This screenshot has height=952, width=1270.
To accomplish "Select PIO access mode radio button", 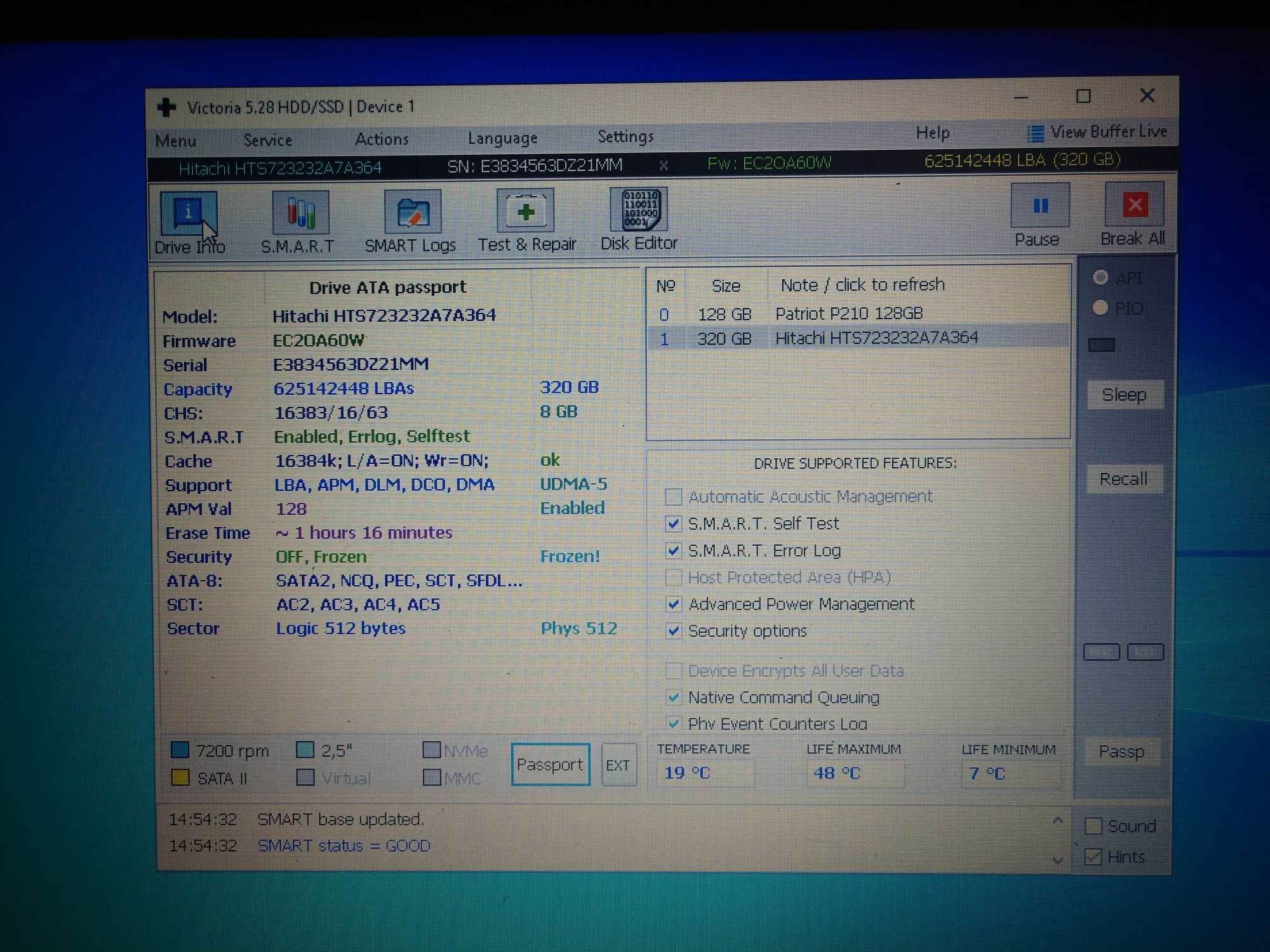I will [1100, 308].
